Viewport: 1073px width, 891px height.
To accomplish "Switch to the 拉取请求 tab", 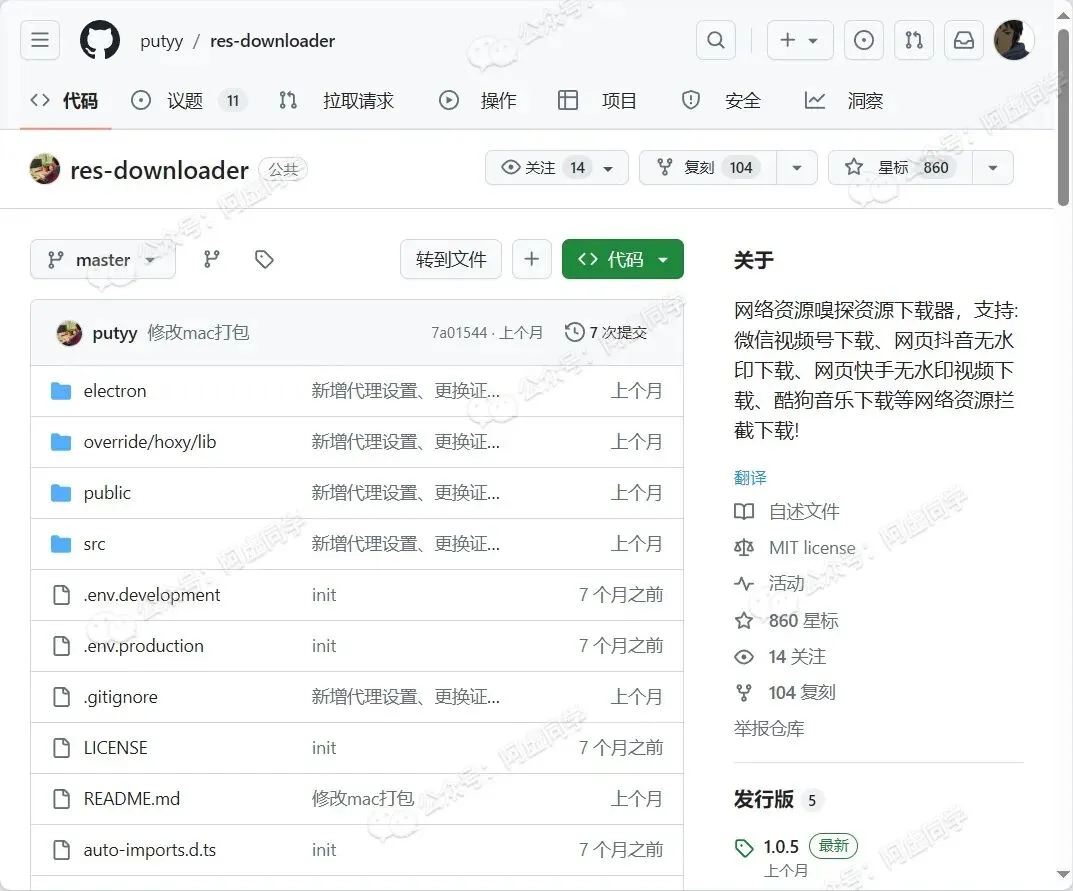I will 336,101.
